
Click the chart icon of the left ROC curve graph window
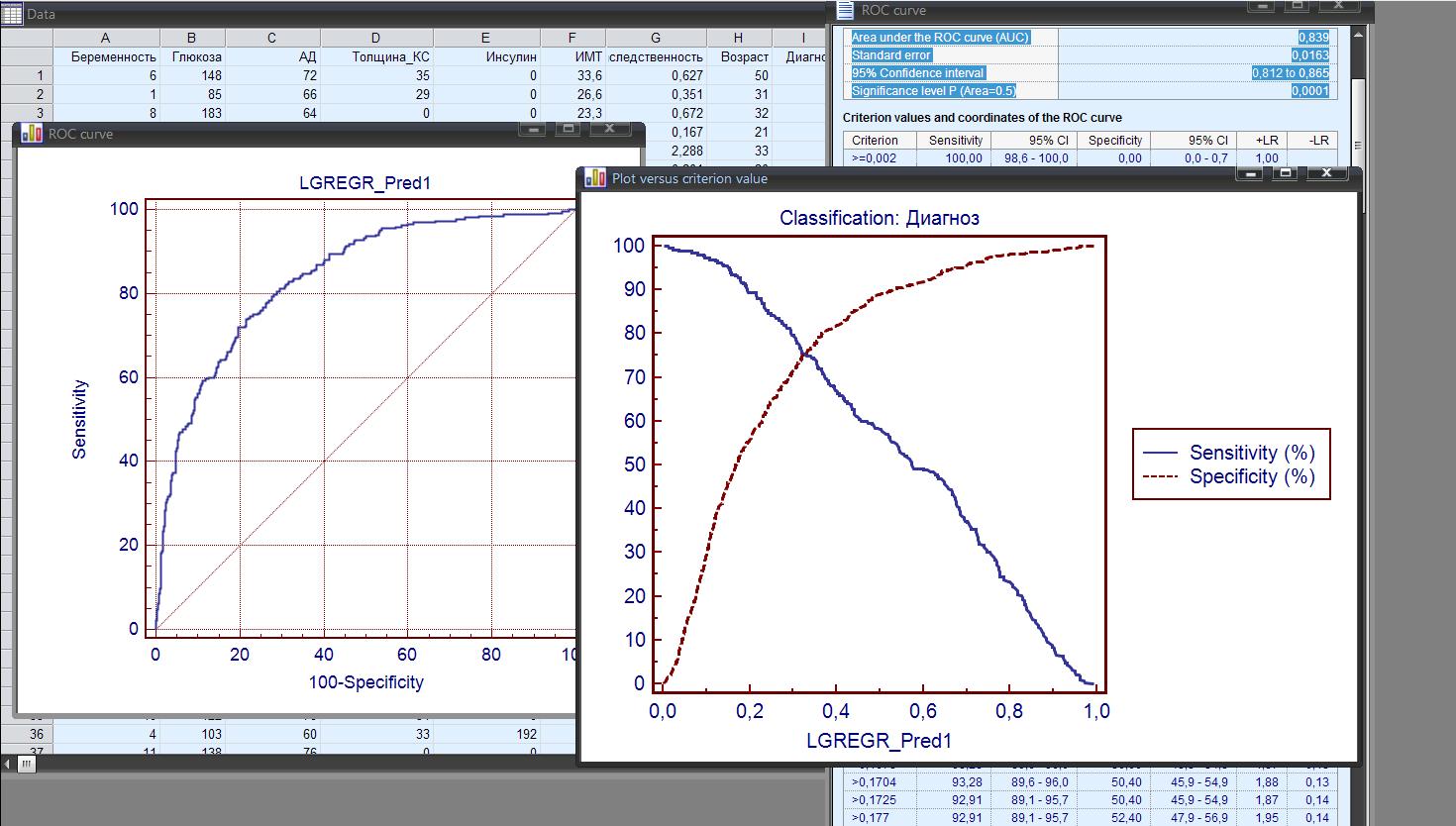coord(33,134)
